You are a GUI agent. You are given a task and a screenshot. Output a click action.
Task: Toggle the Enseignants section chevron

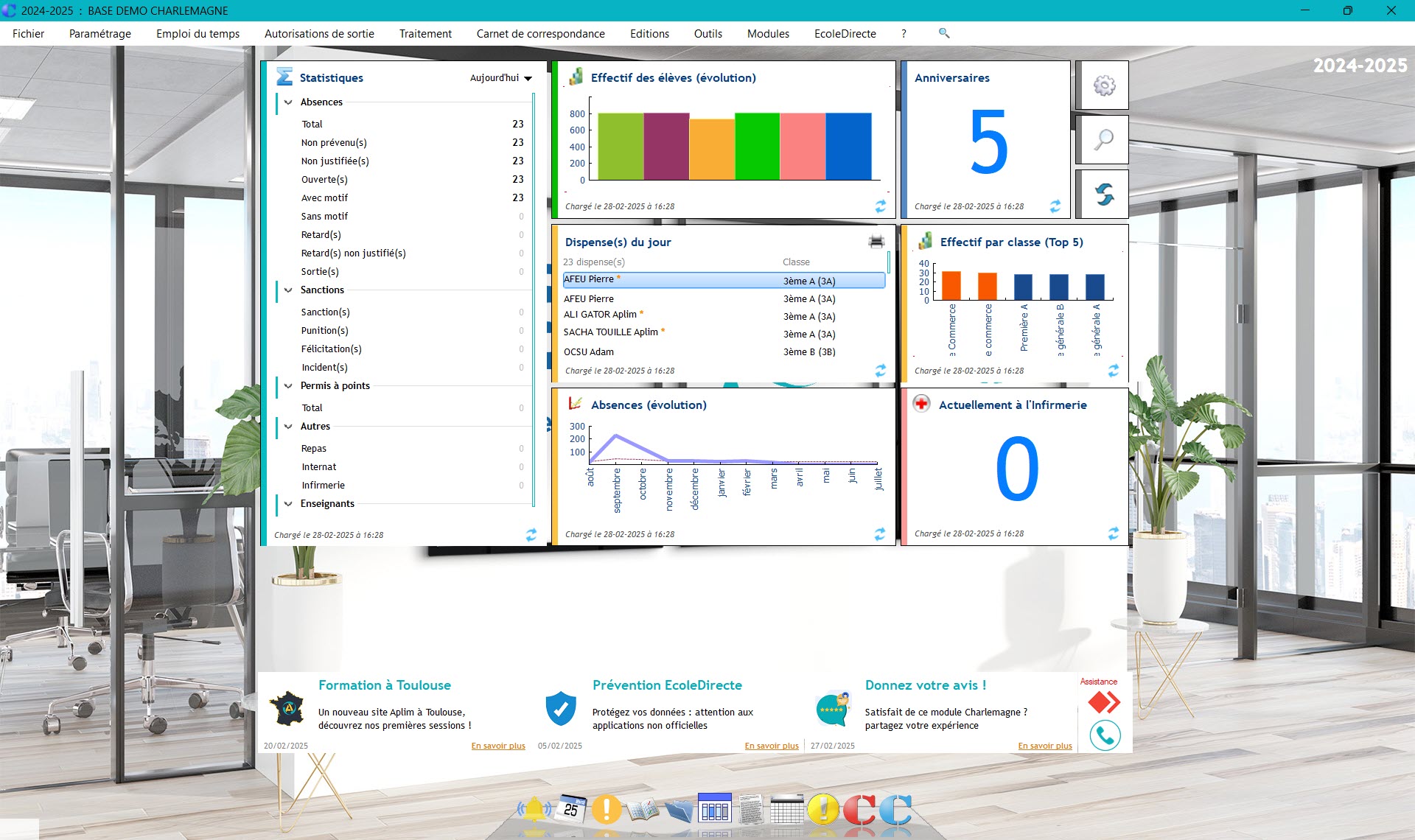288,504
